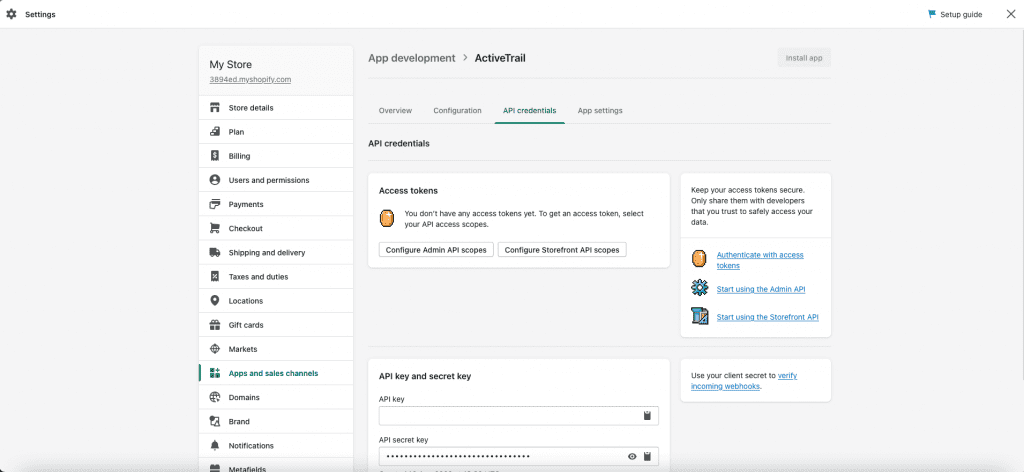Reveal API secret key with eye icon
The image size is (1024, 472).
[x=632, y=457]
